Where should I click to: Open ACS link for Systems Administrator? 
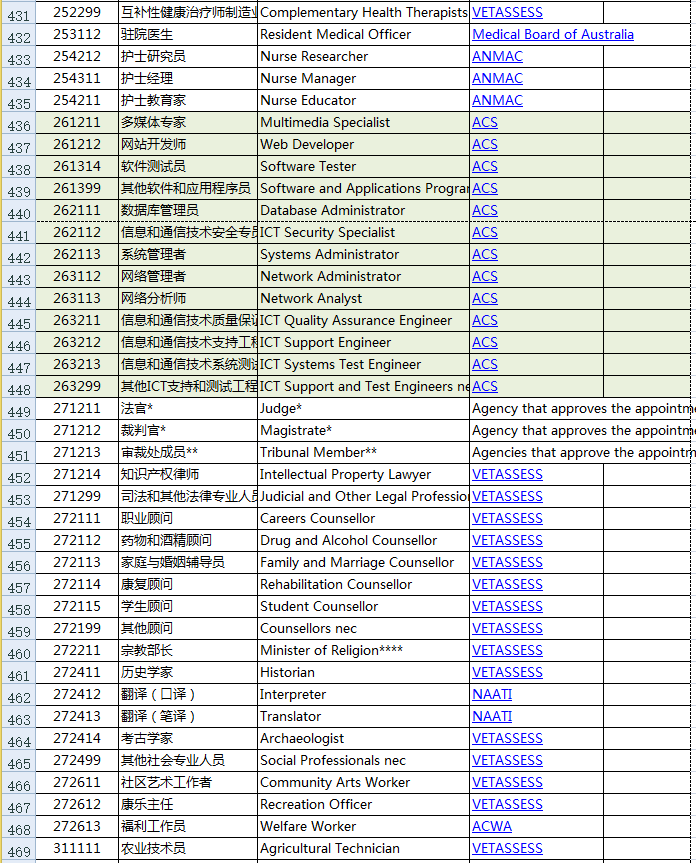pos(485,255)
